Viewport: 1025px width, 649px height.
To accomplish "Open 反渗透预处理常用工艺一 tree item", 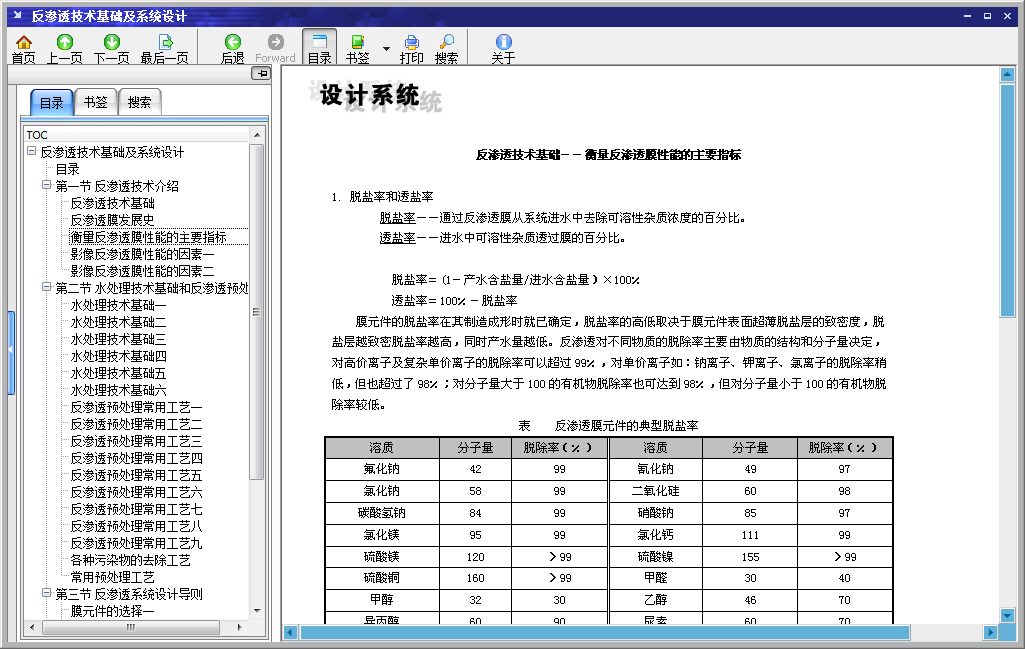I will [137, 407].
